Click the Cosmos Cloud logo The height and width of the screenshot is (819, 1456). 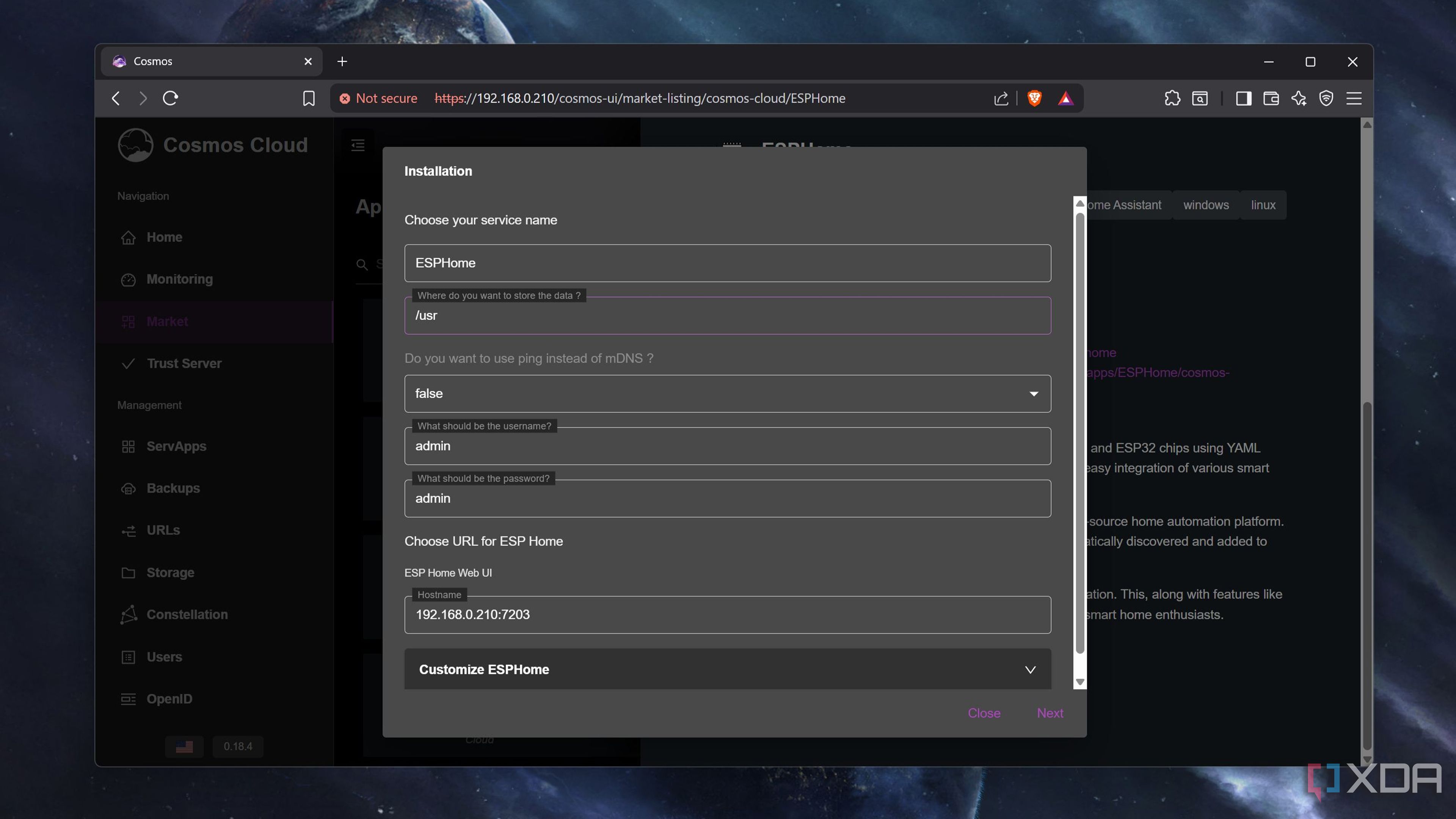(x=213, y=145)
